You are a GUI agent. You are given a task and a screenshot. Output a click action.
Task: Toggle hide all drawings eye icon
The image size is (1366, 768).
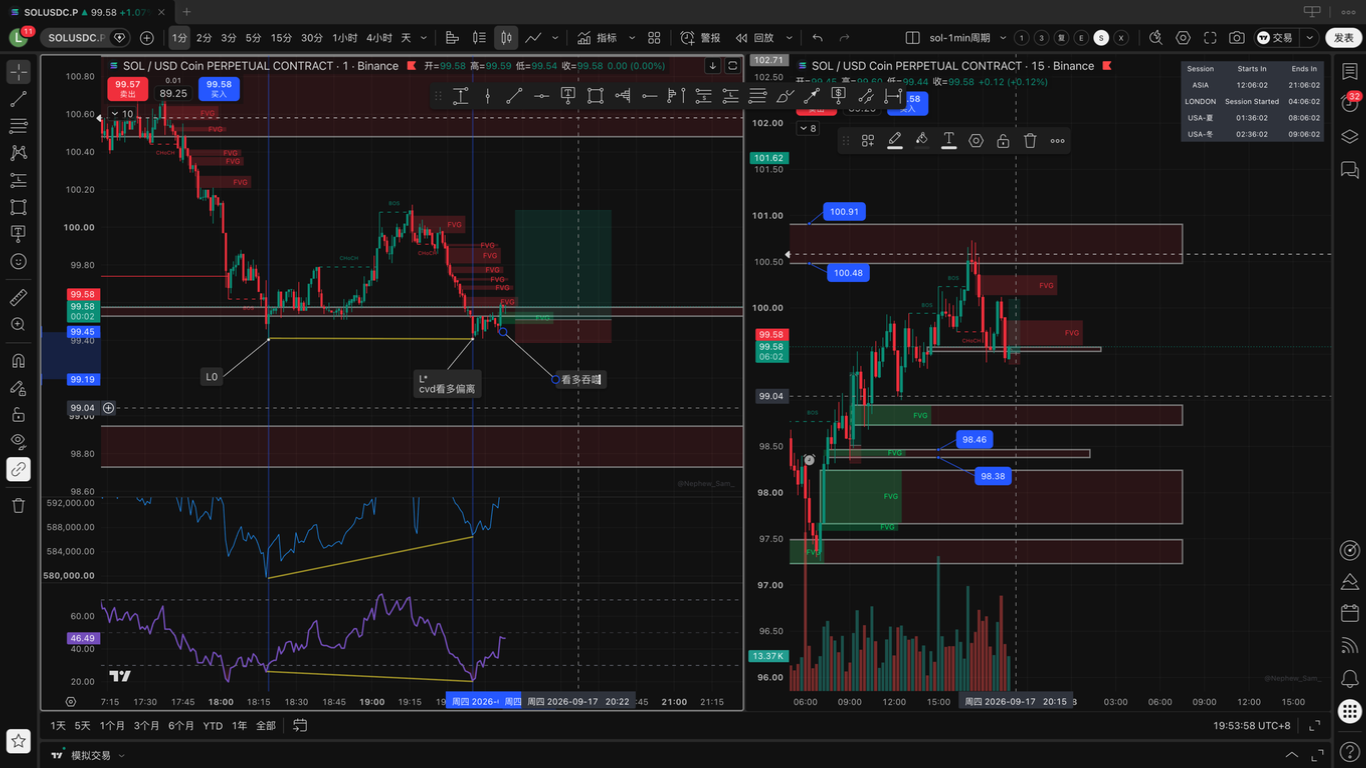pyautogui.click(x=18, y=441)
